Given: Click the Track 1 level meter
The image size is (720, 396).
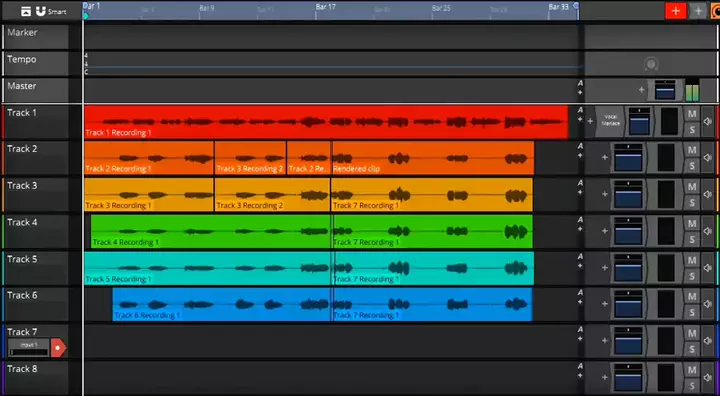Looking at the screenshot, I should click(669, 121).
